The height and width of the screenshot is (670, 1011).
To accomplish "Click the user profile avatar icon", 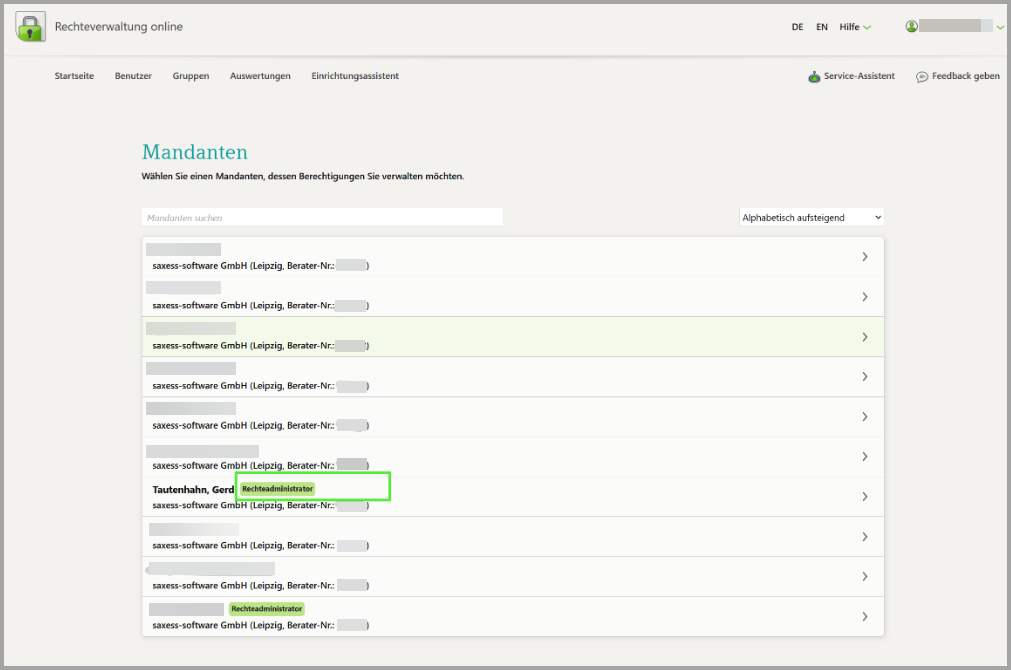I will [911, 27].
